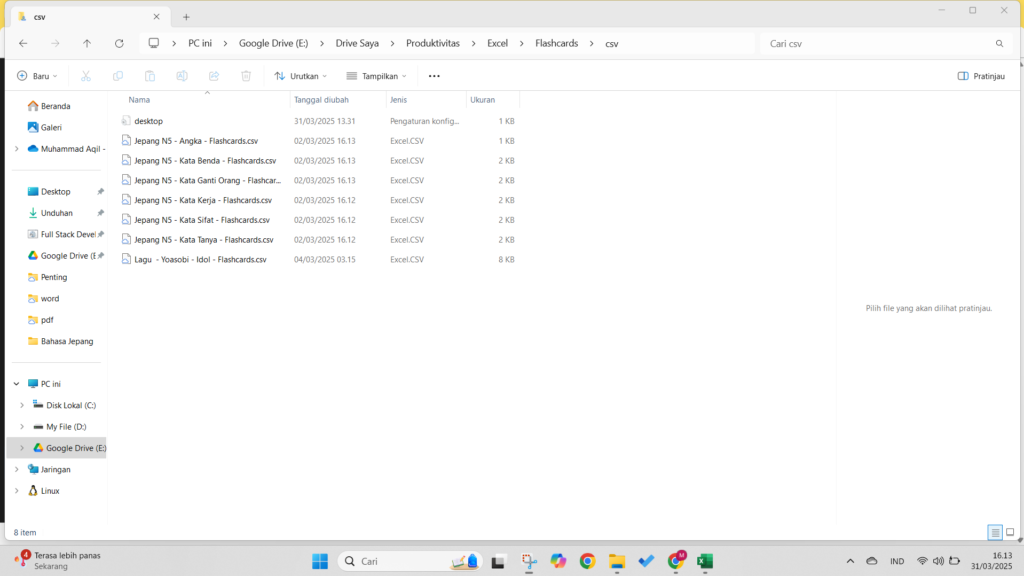1024x576 pixels.
Task: Switch to details list view icon
Action: (x=995, y=532)
